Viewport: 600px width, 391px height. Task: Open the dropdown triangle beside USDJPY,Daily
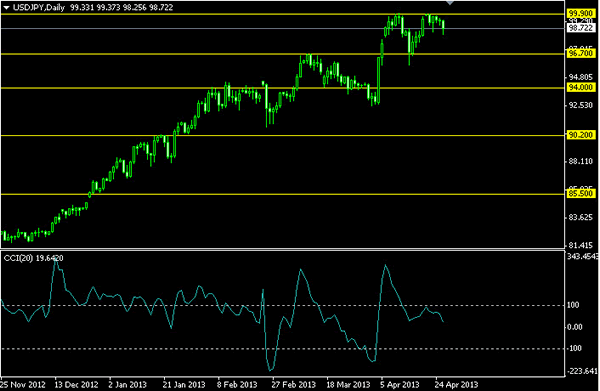pyautogui.click(x=6, y=8)
